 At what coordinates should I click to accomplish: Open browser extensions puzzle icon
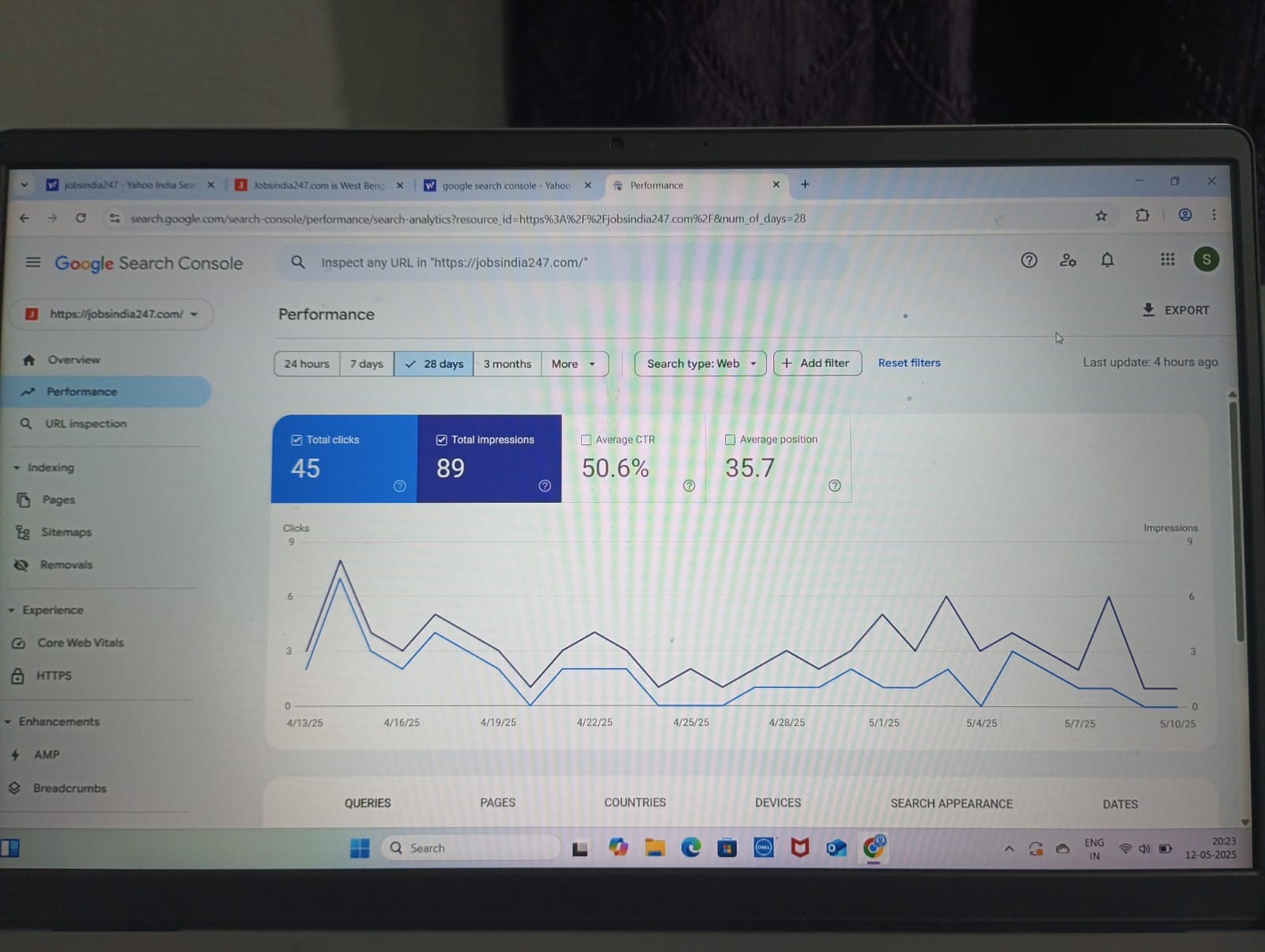(x=1142, y=215)
